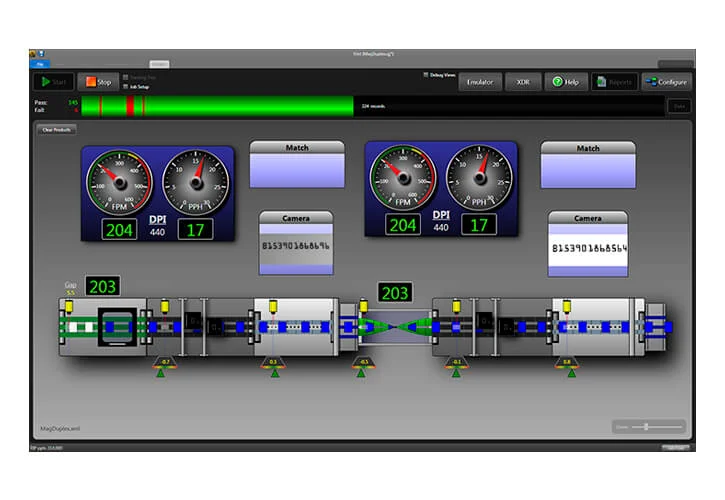The height and width of the screenshot is (500, 725).
Task: Click the fourth alignment indicator below conveyor
Action: pos(456,366)
